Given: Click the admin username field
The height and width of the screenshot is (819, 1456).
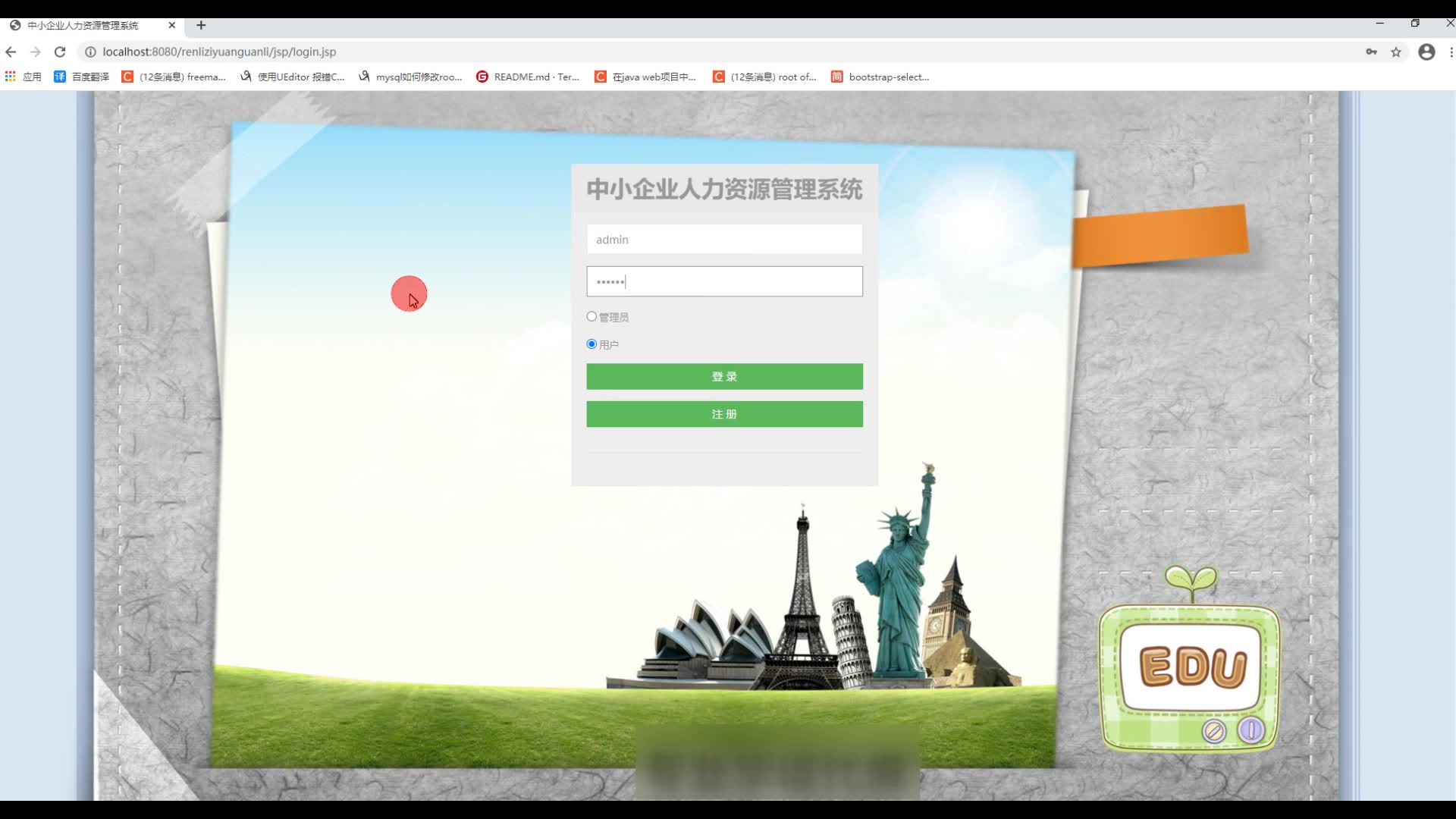Looking at the screenshot, I should tap(724, 240).
